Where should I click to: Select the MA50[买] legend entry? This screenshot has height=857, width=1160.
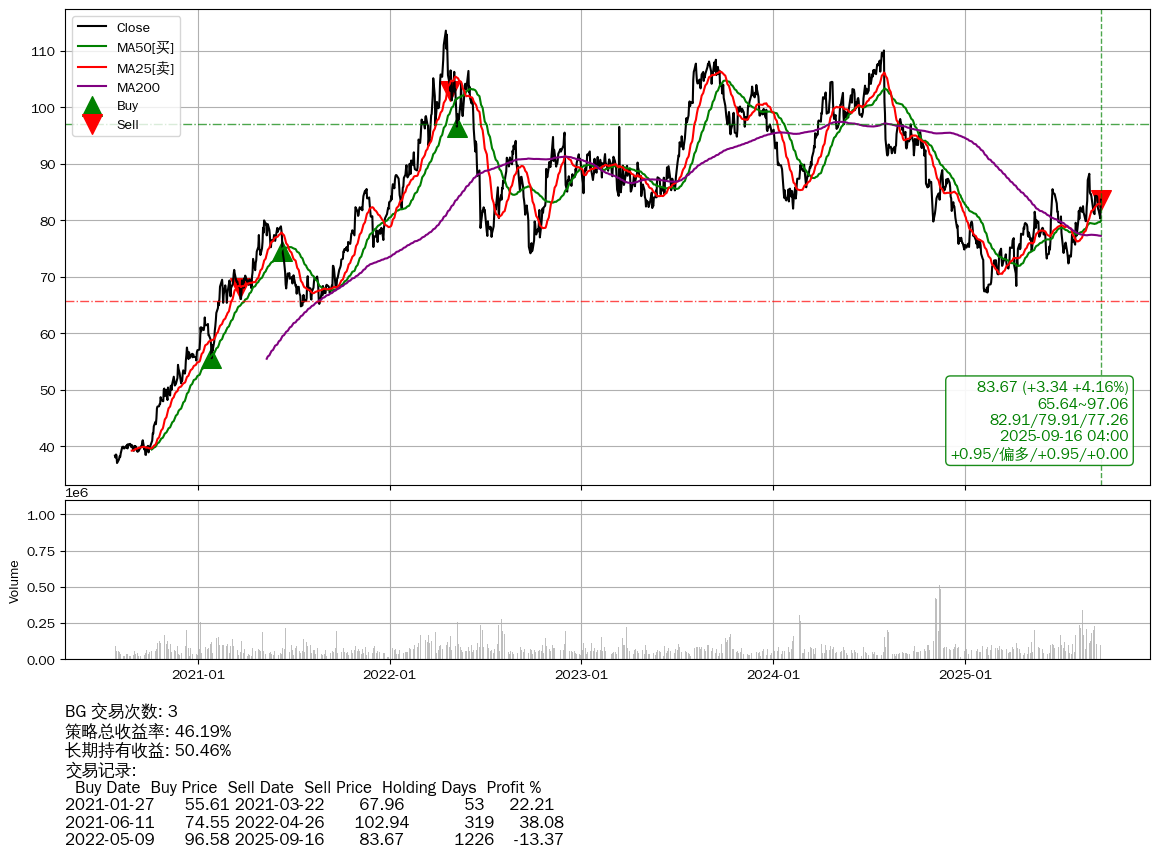coord(145,49)
